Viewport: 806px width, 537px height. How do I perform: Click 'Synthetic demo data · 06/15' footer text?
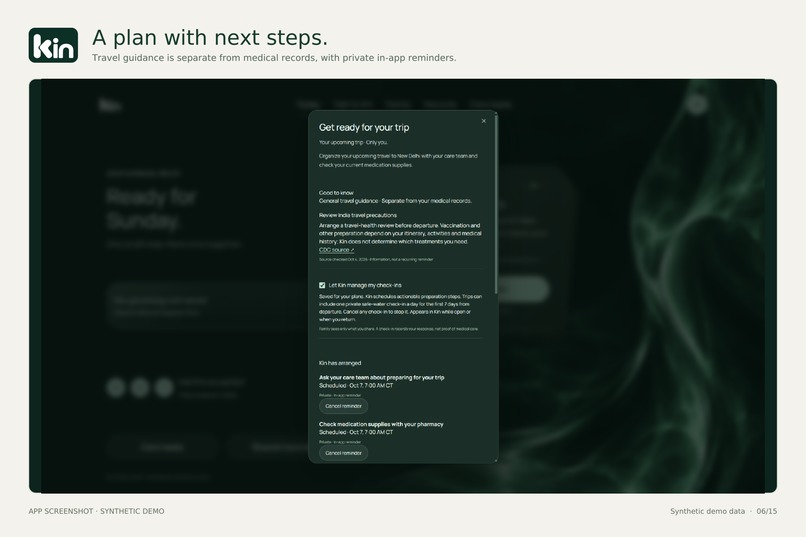click(x=723, y=511)
